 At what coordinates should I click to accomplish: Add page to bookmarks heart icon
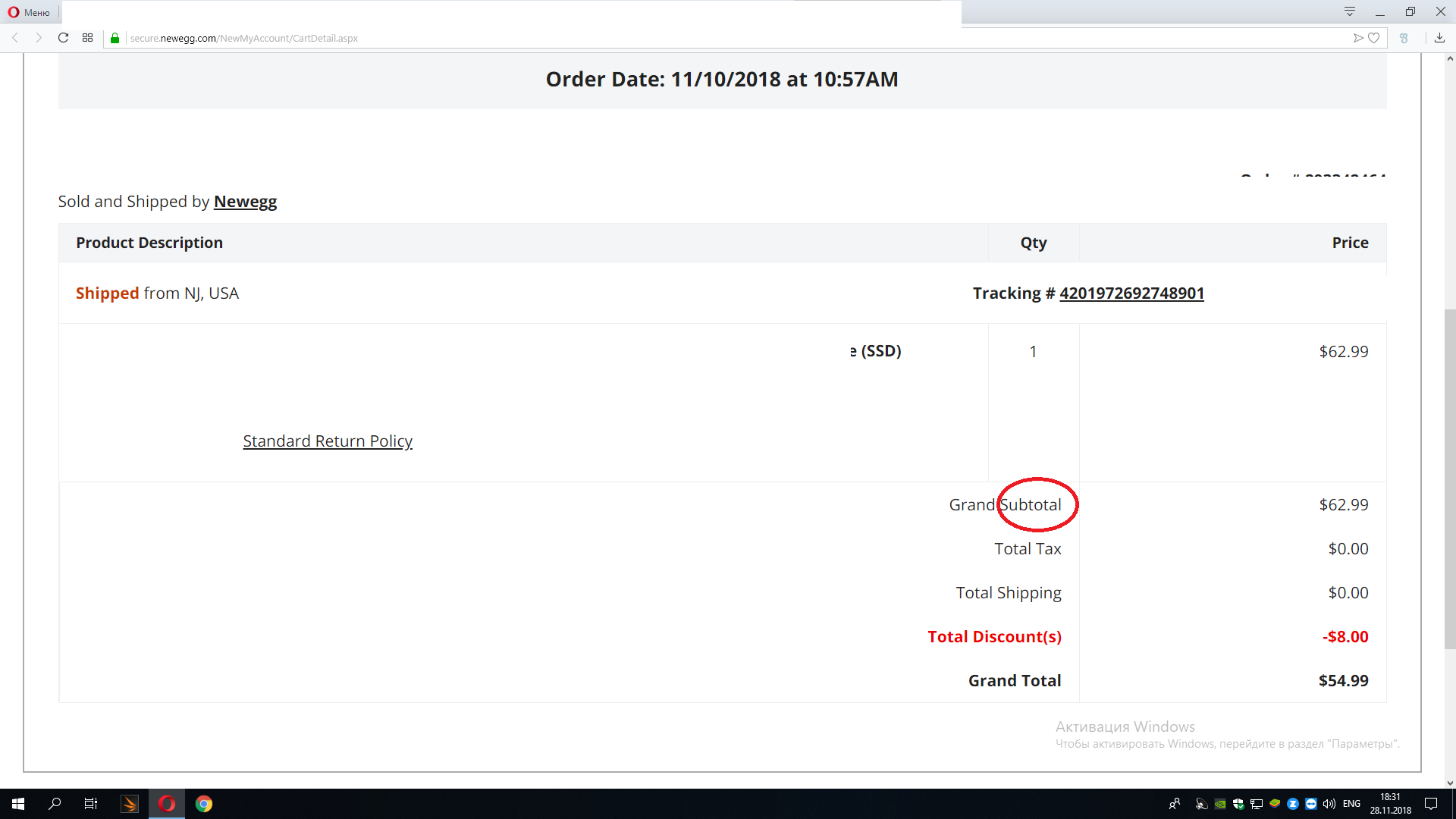[1373, 38]
